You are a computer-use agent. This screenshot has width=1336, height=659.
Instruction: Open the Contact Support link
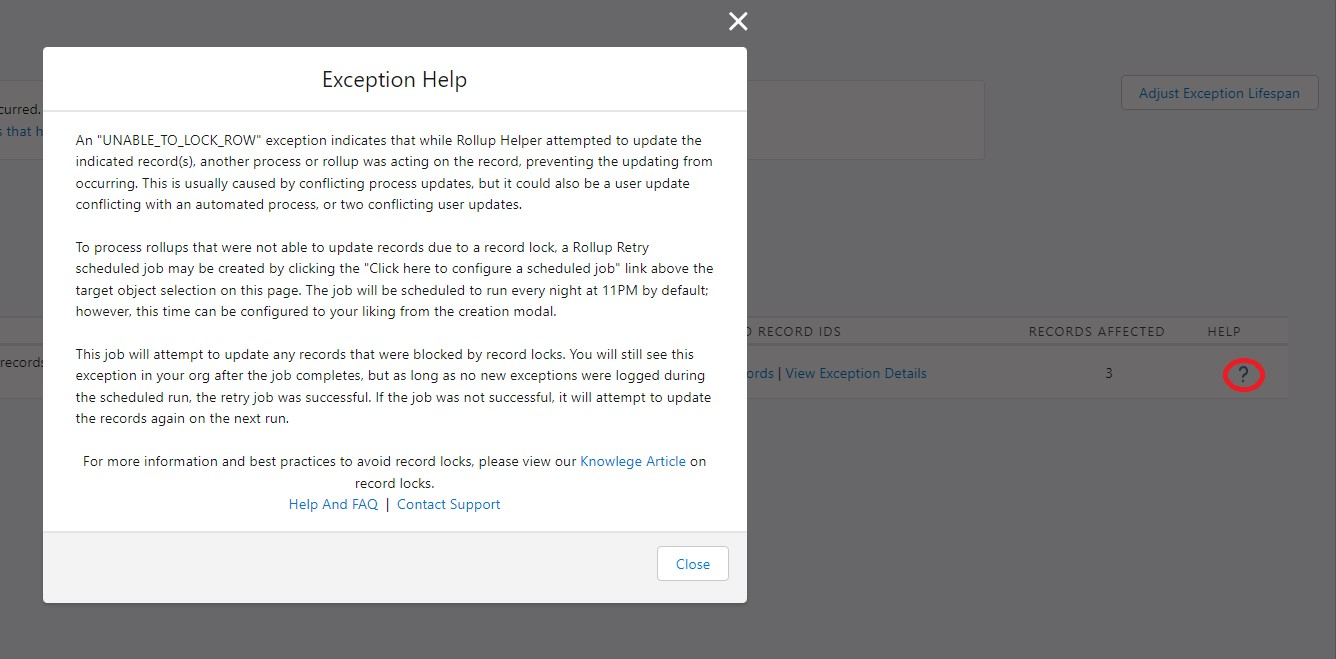click(449, 504)
